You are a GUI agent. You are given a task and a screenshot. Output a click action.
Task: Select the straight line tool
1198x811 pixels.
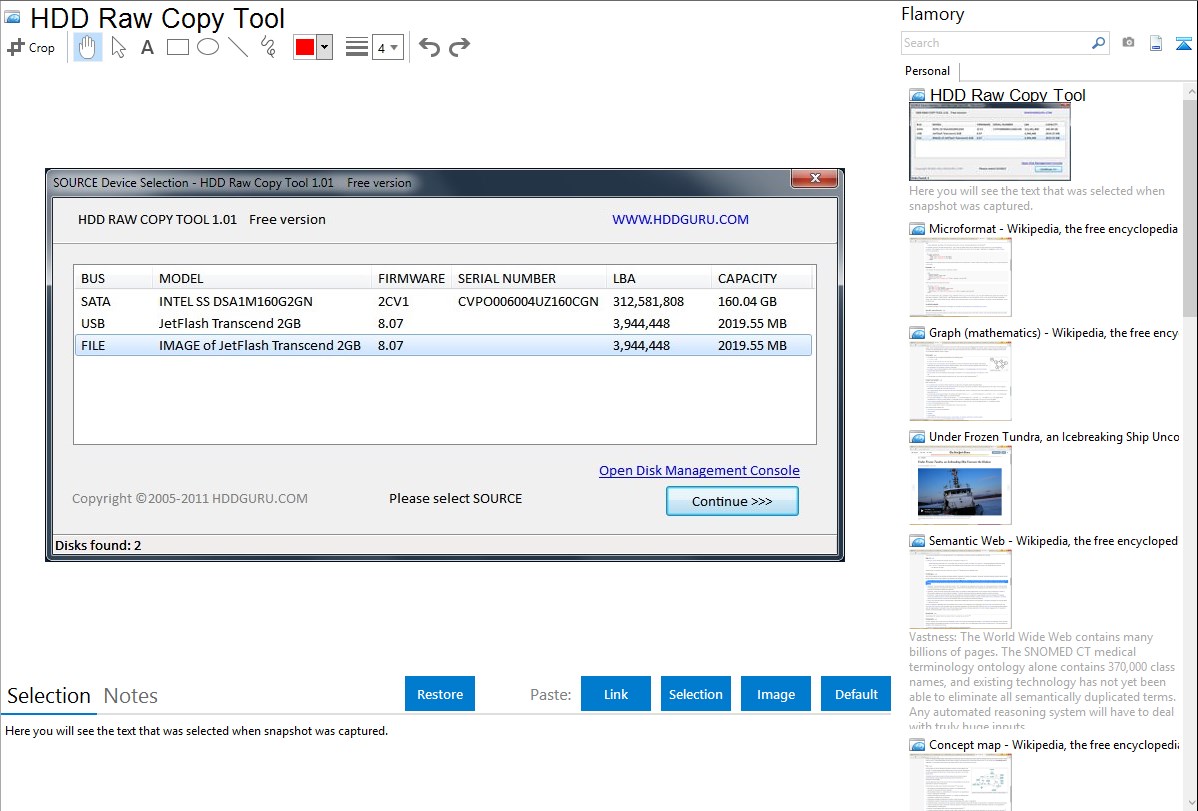coord(238,47)
